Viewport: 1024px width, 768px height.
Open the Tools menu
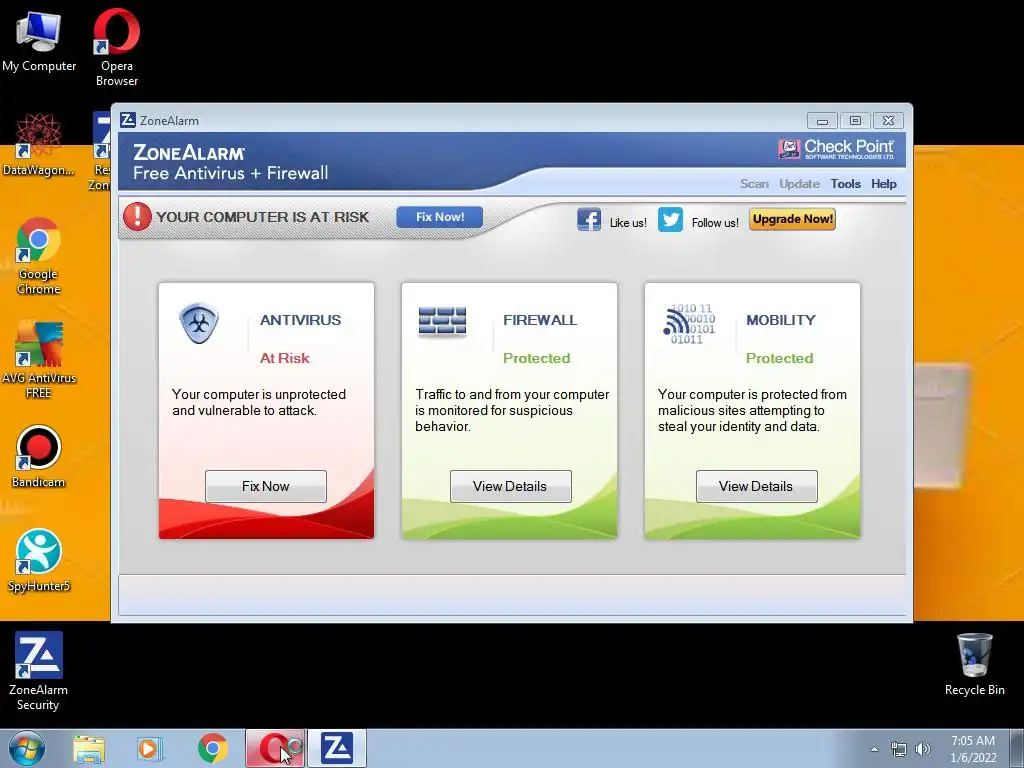[846, 184]
